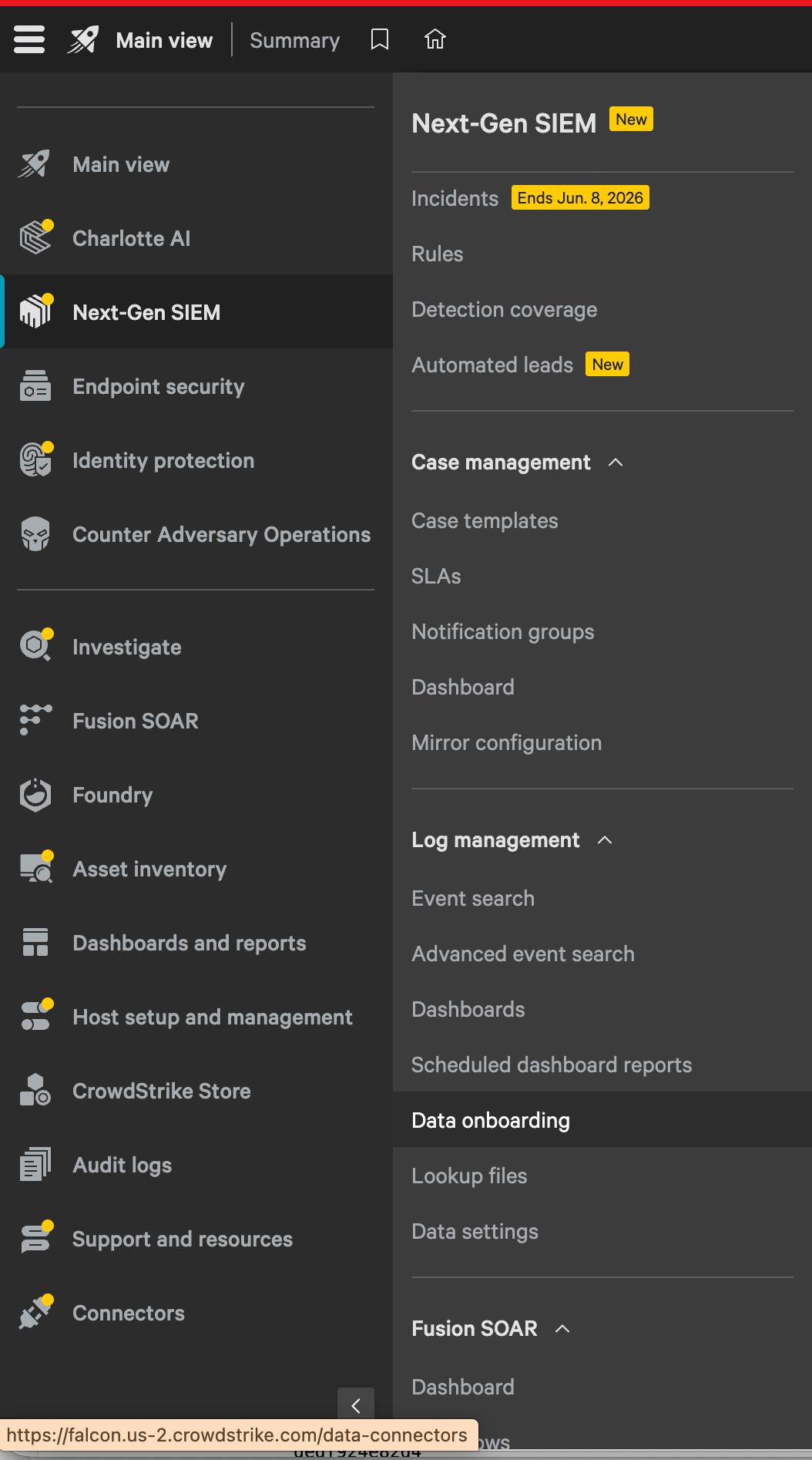Go to home via the house icon

click(x=435, y=39)
